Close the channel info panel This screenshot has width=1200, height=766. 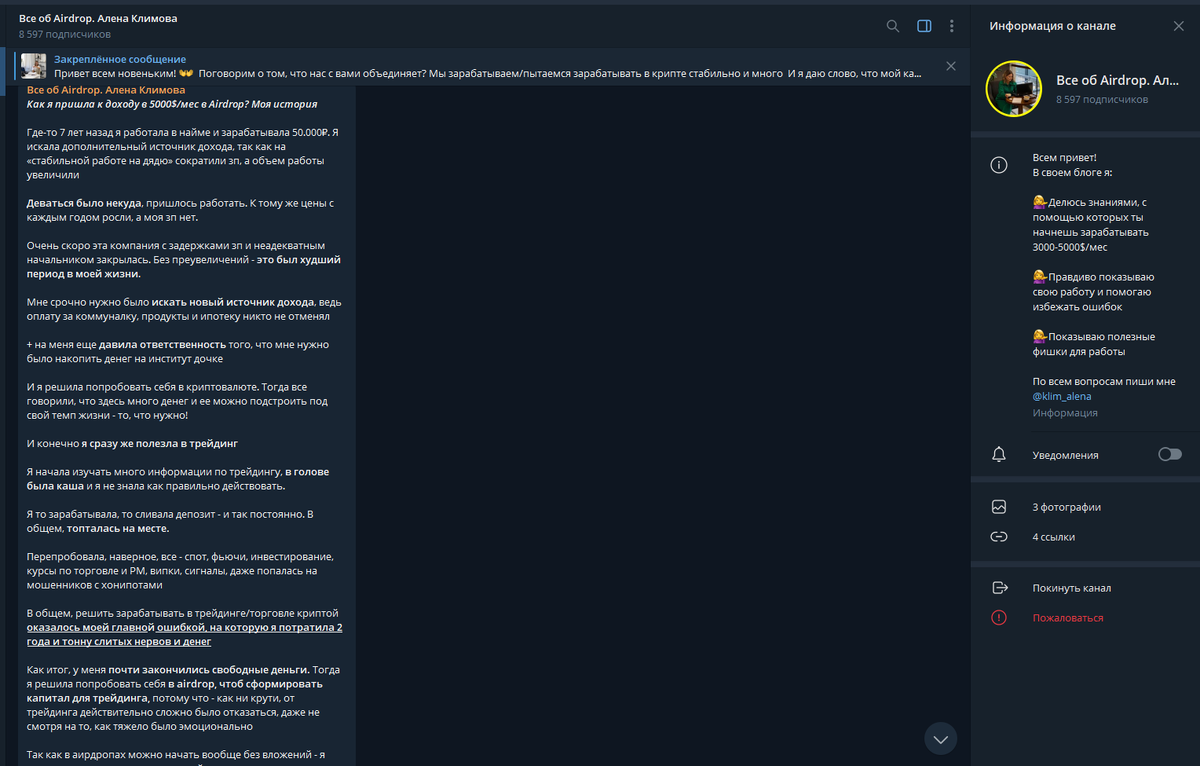[1178, 26]
